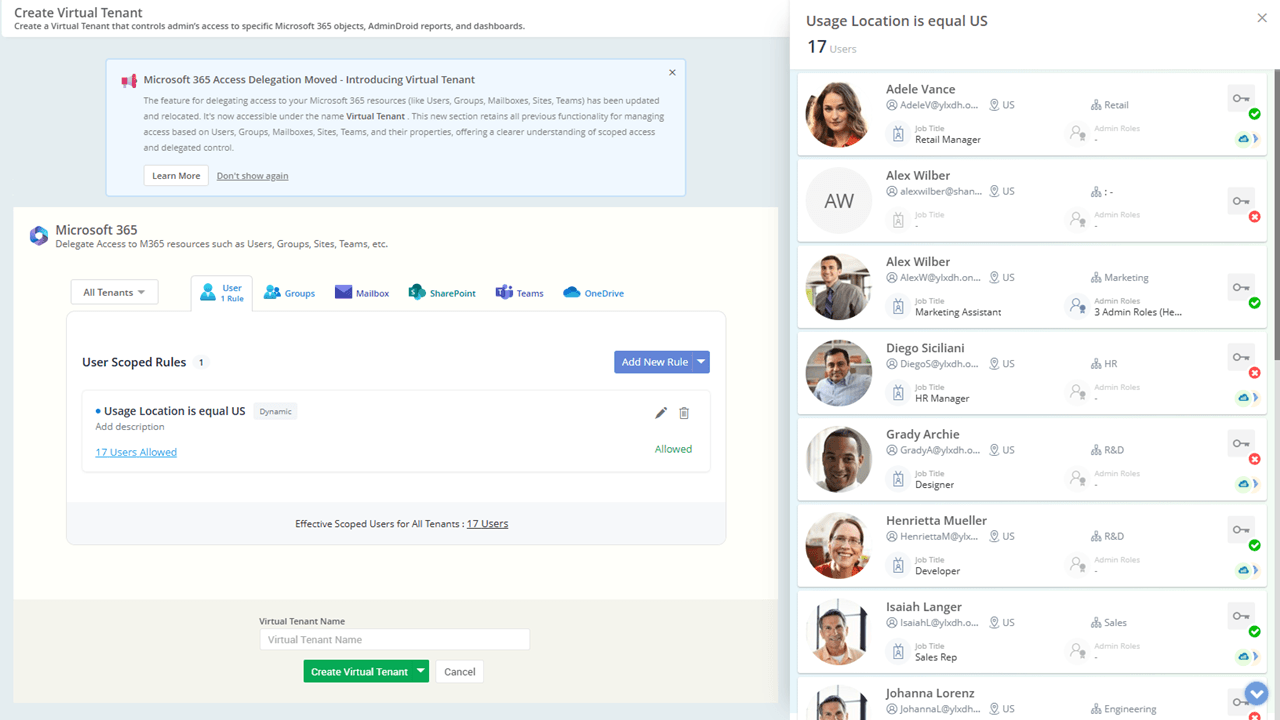Click the Learn More button
The width and height of the screenshot is (1280, 720).
[x=176, y=176]
